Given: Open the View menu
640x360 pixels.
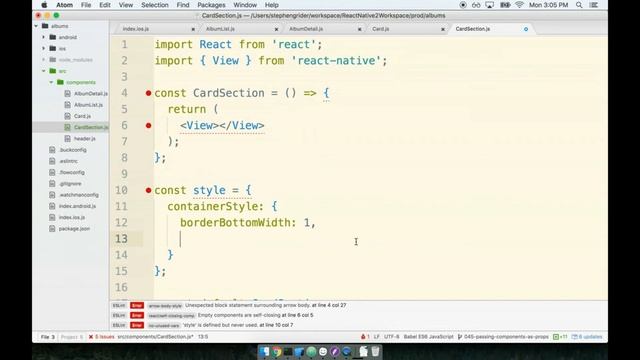Looking at the screenshot, I should 125,5.
